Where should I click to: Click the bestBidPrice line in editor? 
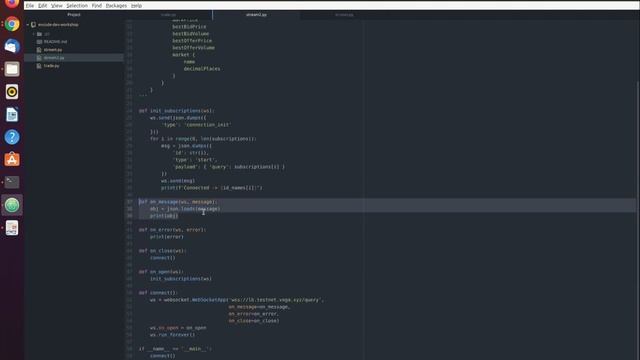[189, 27]
